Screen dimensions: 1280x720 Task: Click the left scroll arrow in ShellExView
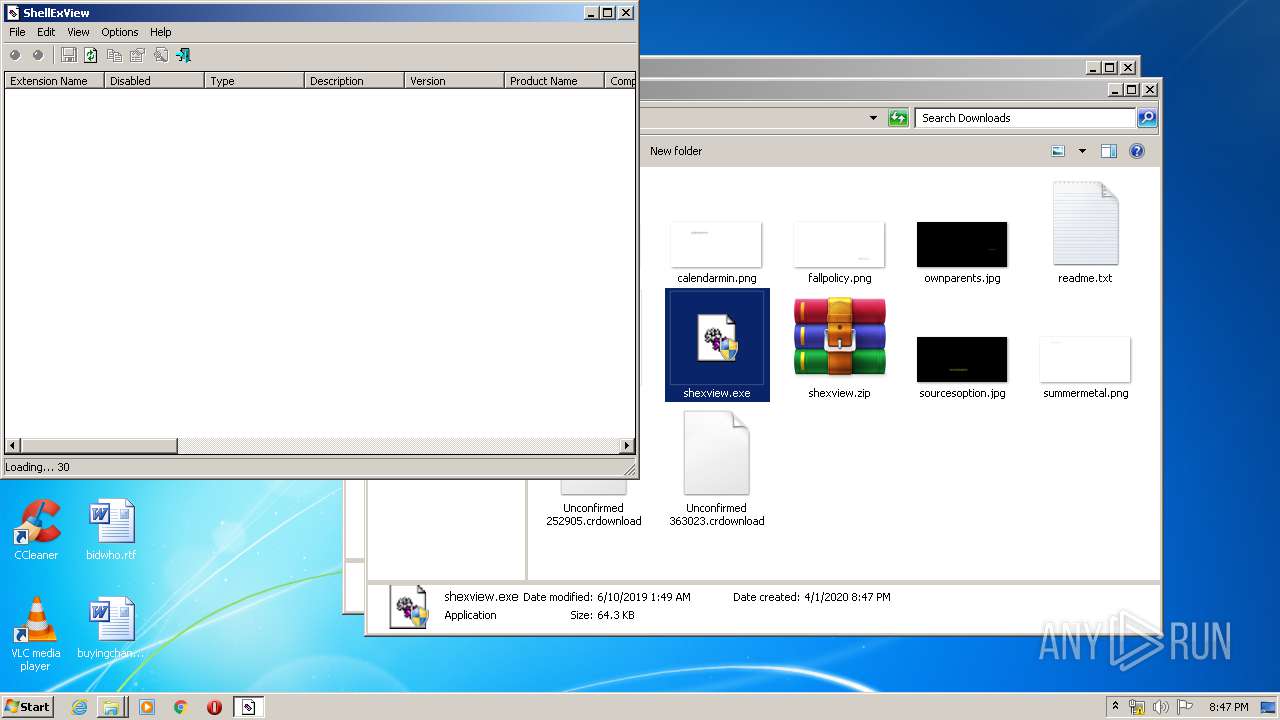(12, 446)
